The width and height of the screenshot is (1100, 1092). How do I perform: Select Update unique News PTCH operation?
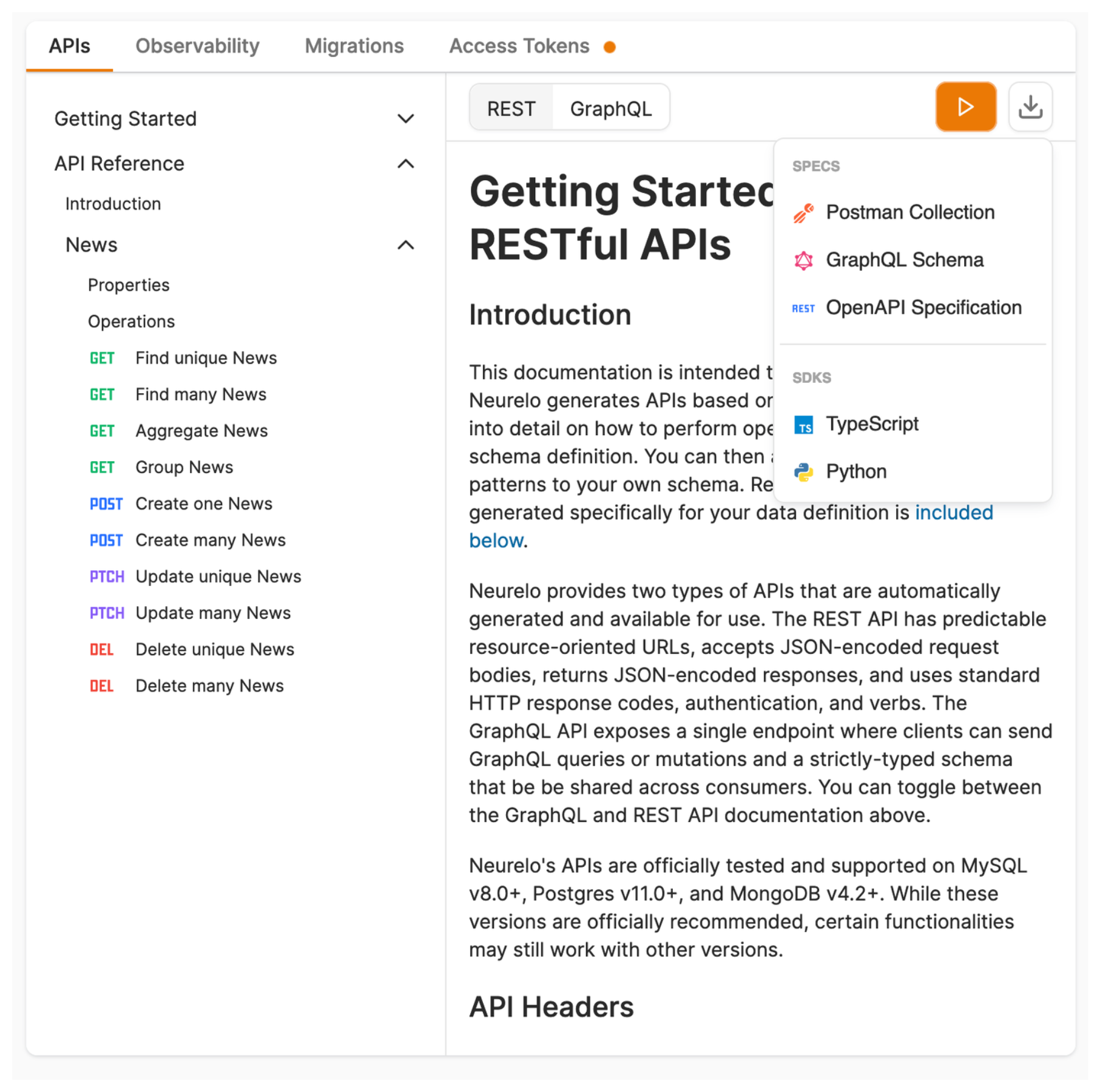[x=218, y=576]
